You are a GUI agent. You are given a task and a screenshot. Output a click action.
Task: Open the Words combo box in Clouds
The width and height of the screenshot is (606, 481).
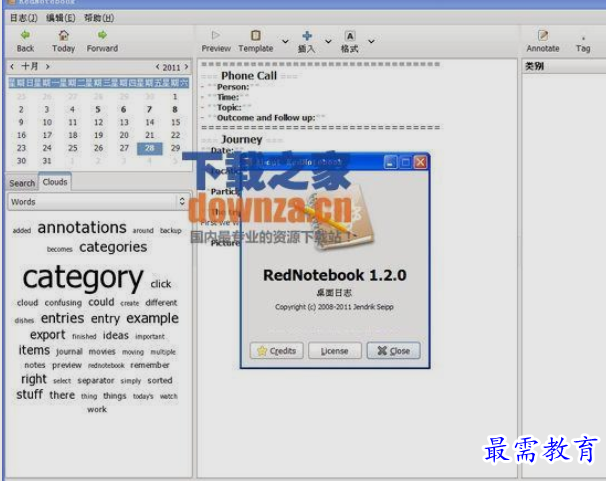[x=99, y=202]
